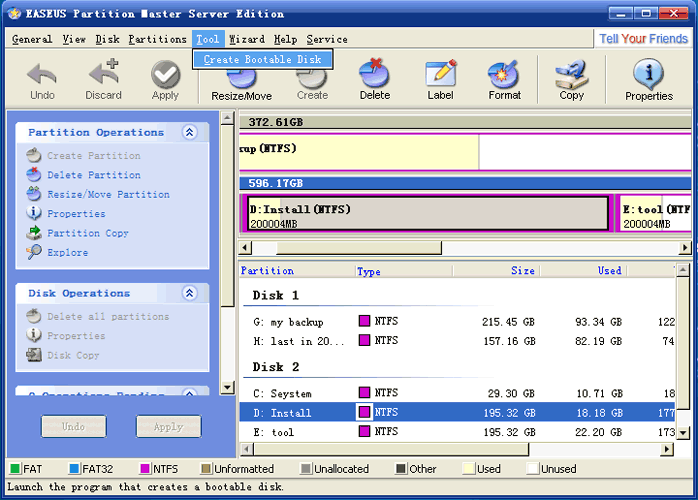Click the EASEUS title bar app icon
Viewport: 698px width, 500px height.
(x=14, y=13)
